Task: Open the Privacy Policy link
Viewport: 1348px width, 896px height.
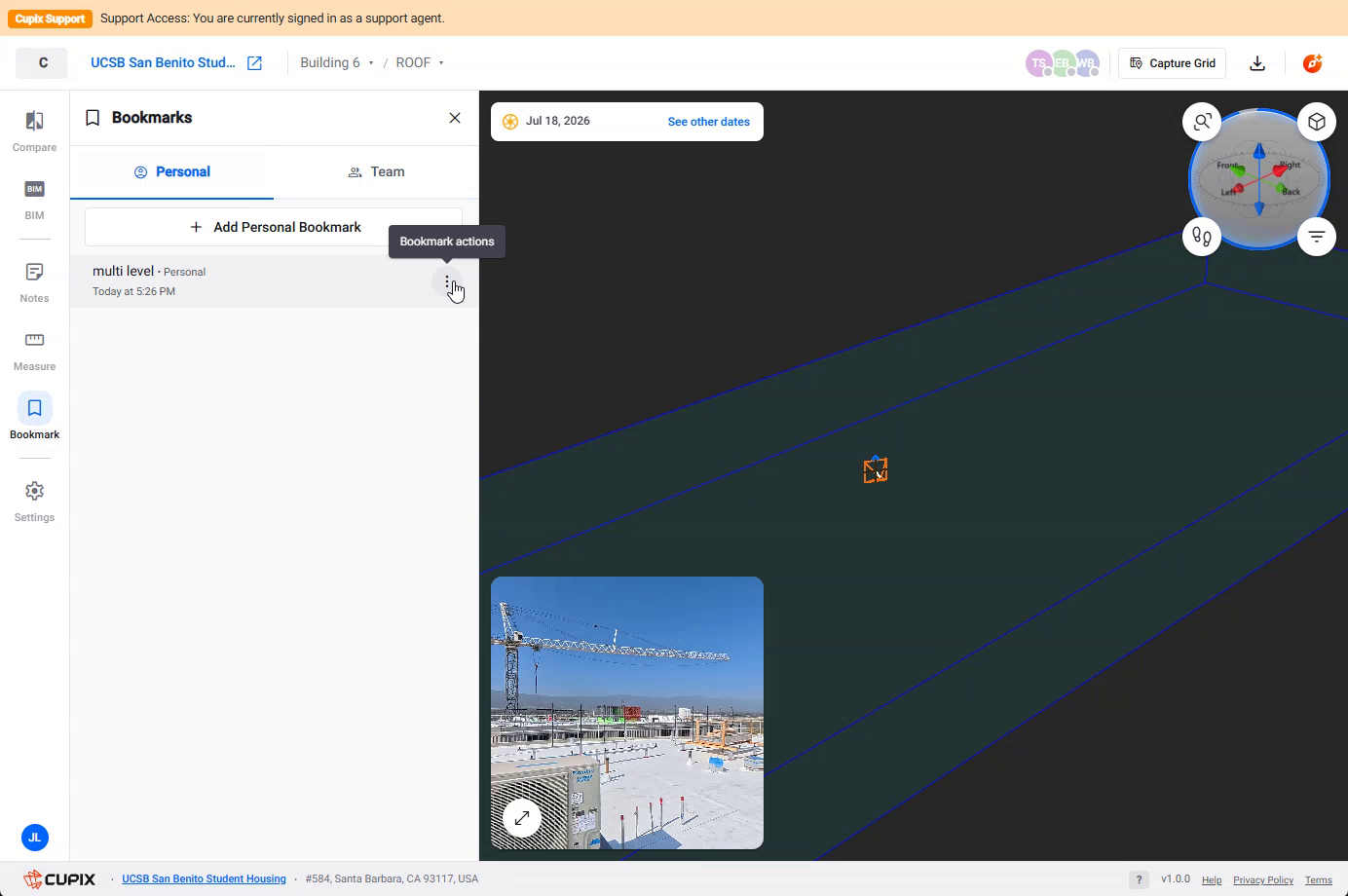Action: (x=1263, y=880)
